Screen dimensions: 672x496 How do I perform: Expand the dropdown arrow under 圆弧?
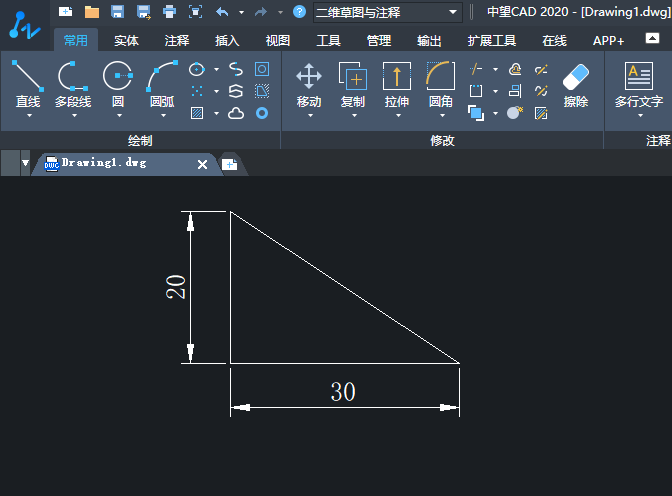[162, 115]
